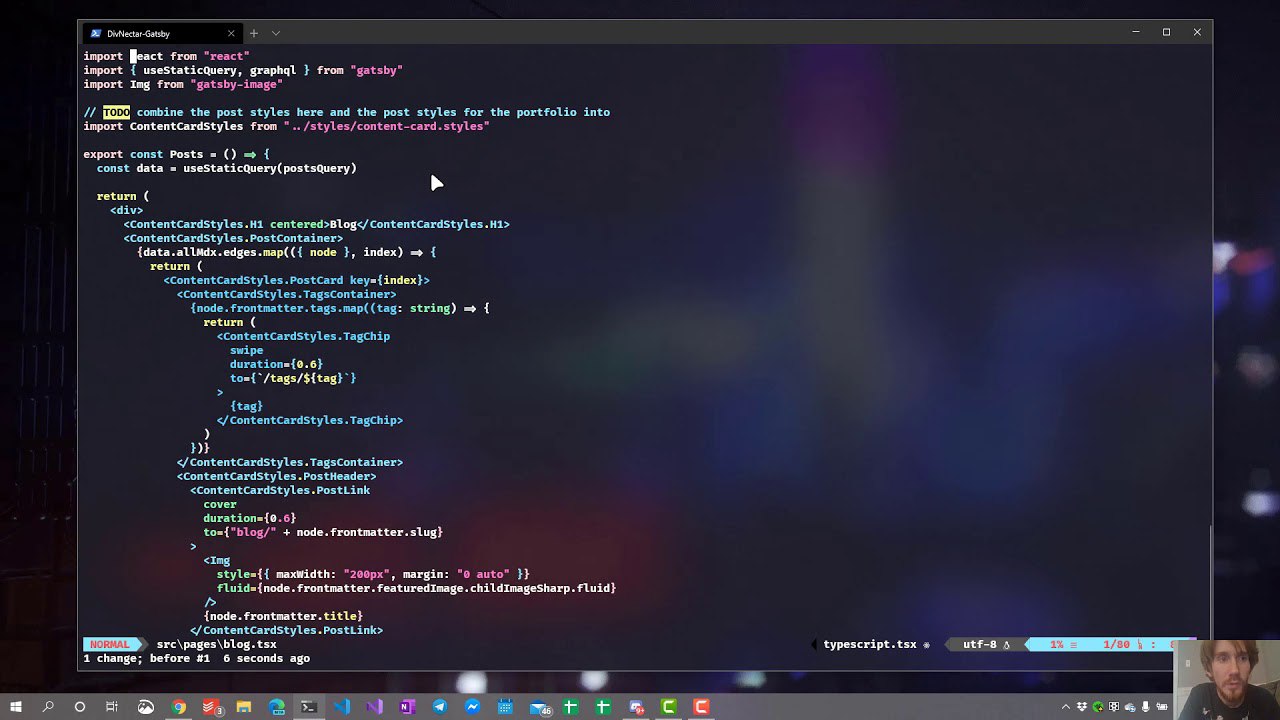Click the microphone tray icon
This screenshot has height=720, width=1280.
(1144, 707)
